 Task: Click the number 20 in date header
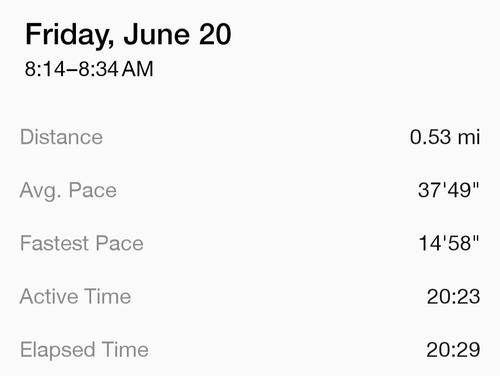click(x=215, y=34)
